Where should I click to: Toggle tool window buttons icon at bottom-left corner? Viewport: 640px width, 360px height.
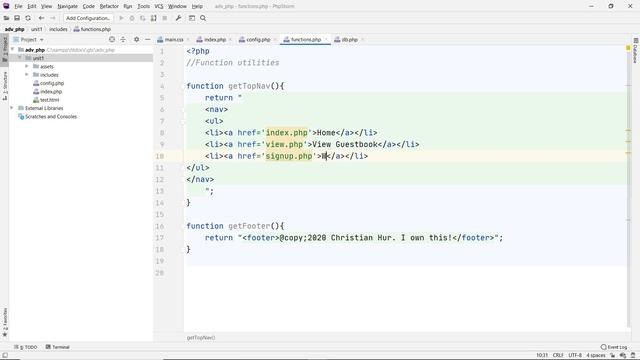click(4, 355)
